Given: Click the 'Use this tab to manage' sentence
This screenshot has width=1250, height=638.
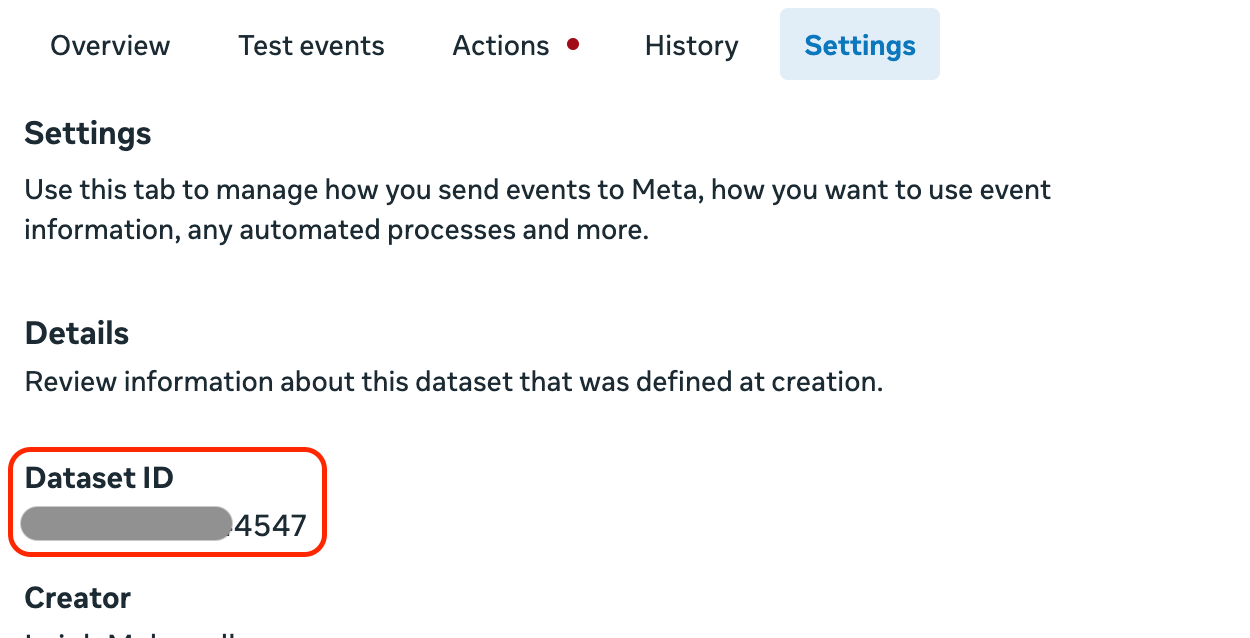Looking at the screenshot, I should coord(538,189).
